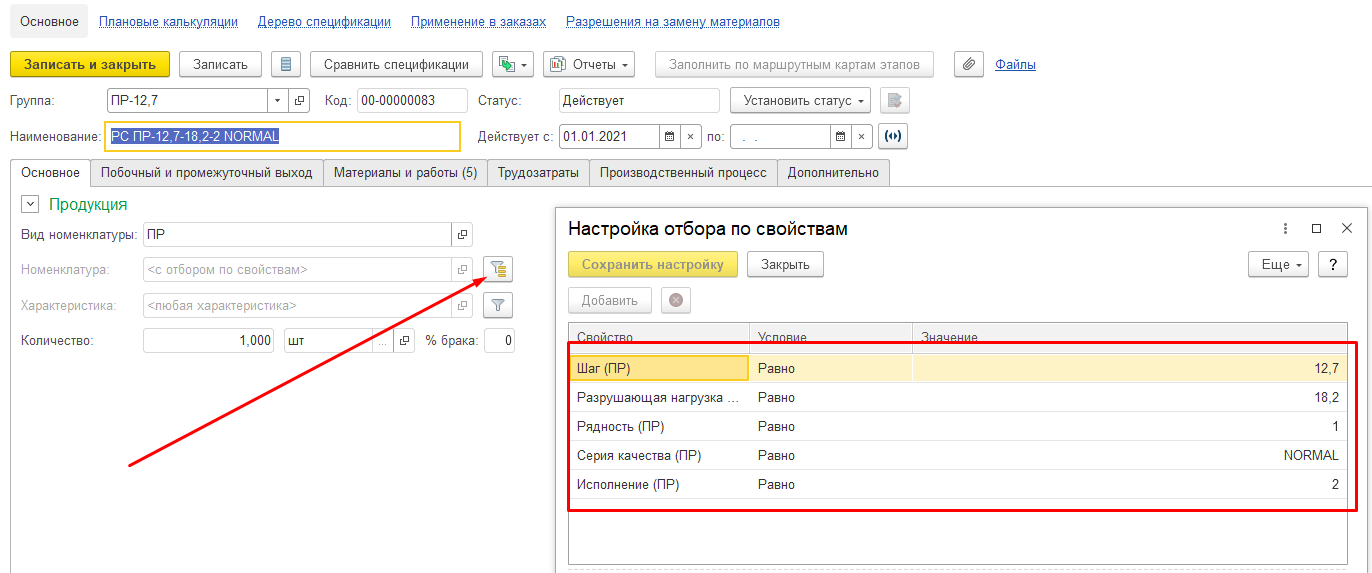1372x573 pixels.
Task: Click the Сохранить настройку button
Action: click(653, 265)
